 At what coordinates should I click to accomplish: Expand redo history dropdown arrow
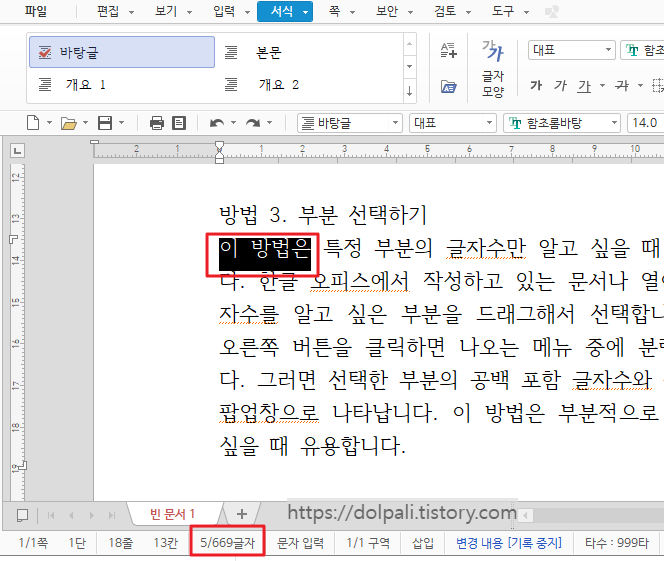pyautogui.click(x=269, y=123)
